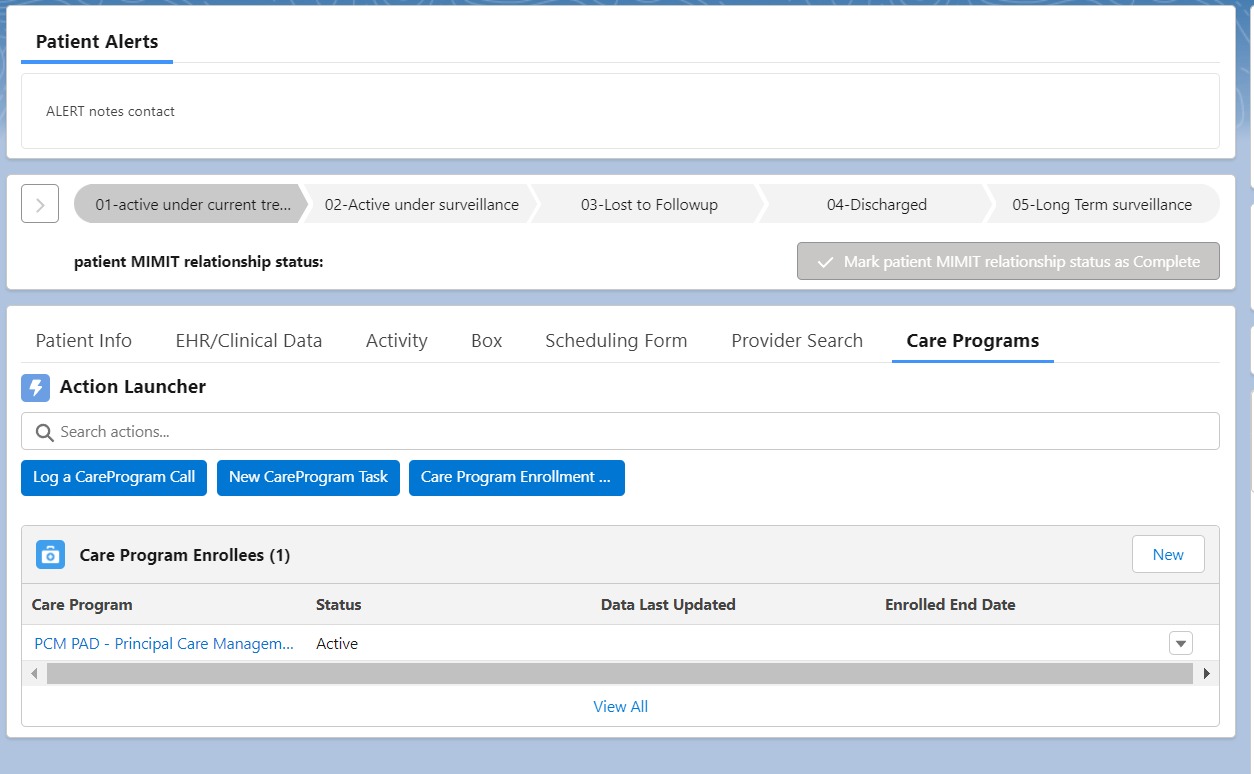Image resolution: width=1254 pixels, height=774 pixels.
Task: Select the 05-Long Term surveillance stage
Action: coord(1101,204)
